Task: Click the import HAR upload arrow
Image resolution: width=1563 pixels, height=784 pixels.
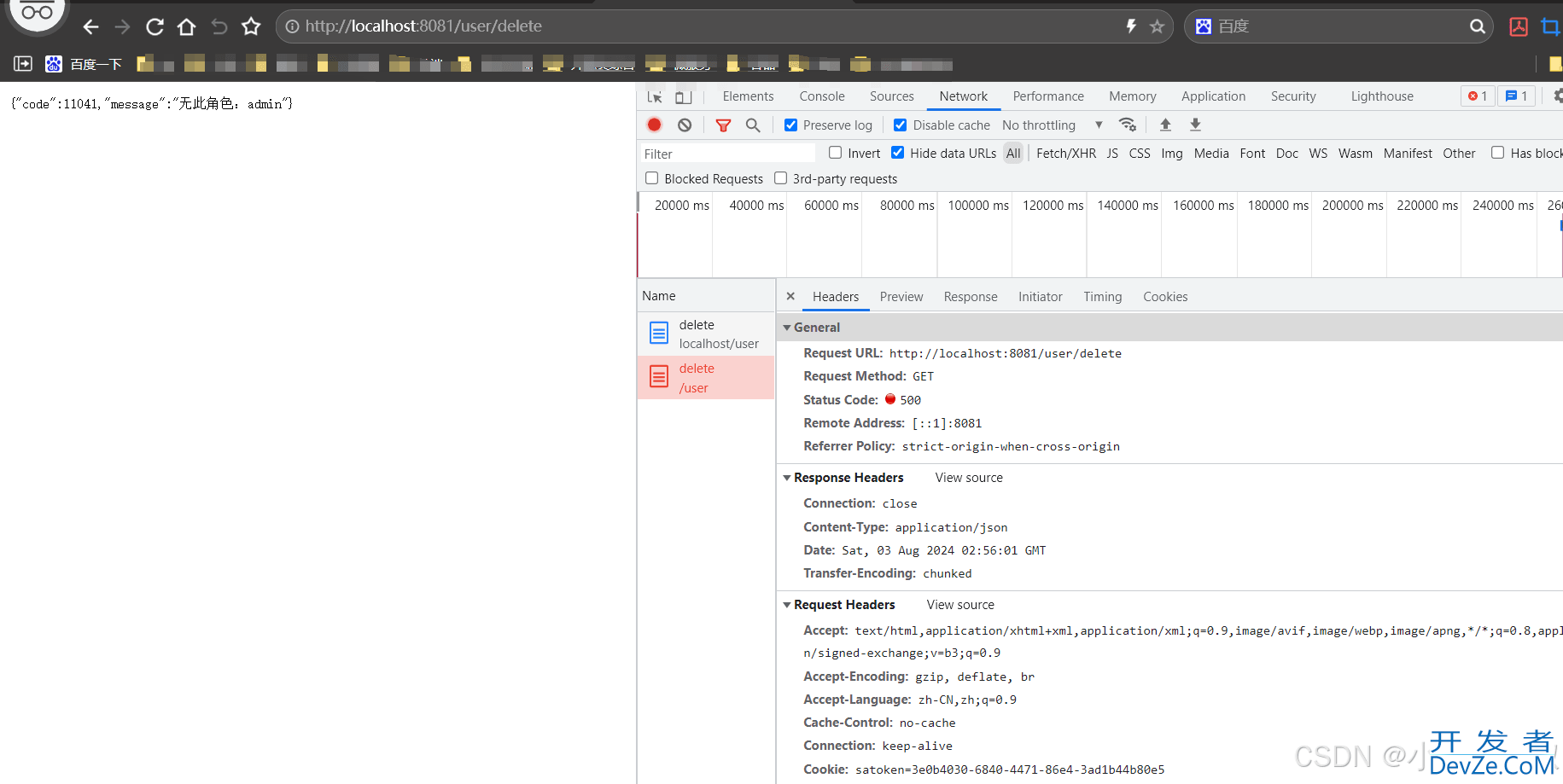Action: (1165, 125)
